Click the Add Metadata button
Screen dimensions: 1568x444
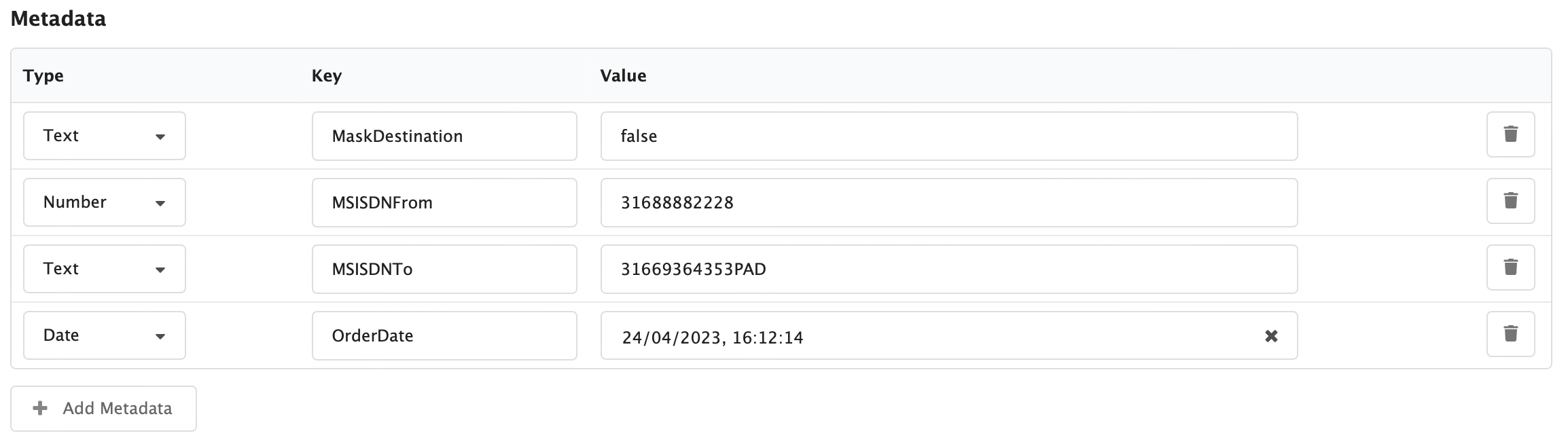[x=104, y=408]
